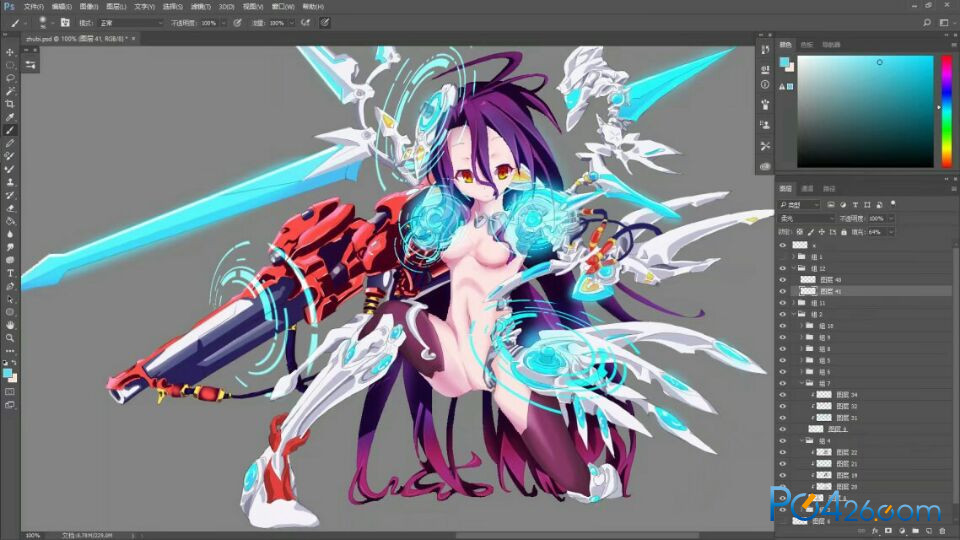Viewport: 960px width, 540px height.
Task: Select the Zoom magnifier tool
Action: point(10,338)
